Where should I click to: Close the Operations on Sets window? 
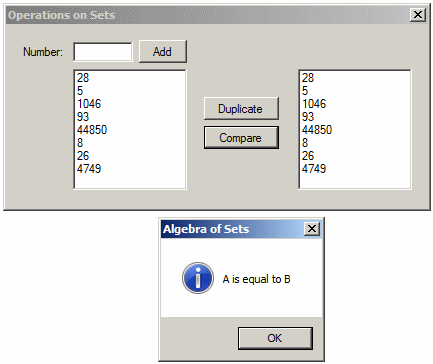click(418, 15)
